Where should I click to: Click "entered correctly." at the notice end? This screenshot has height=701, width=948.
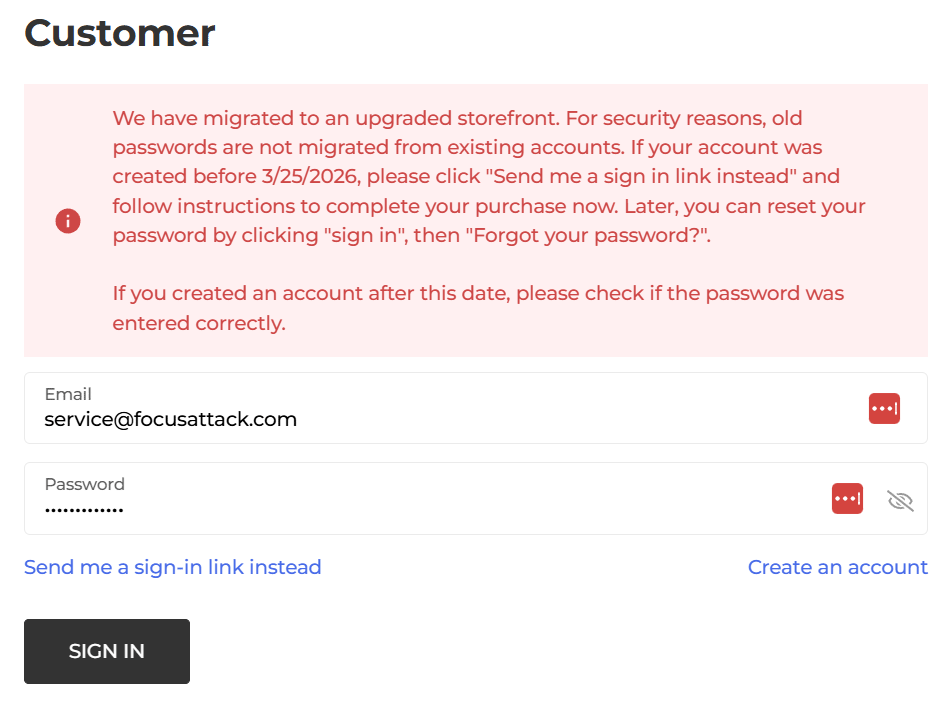point(199,323)
